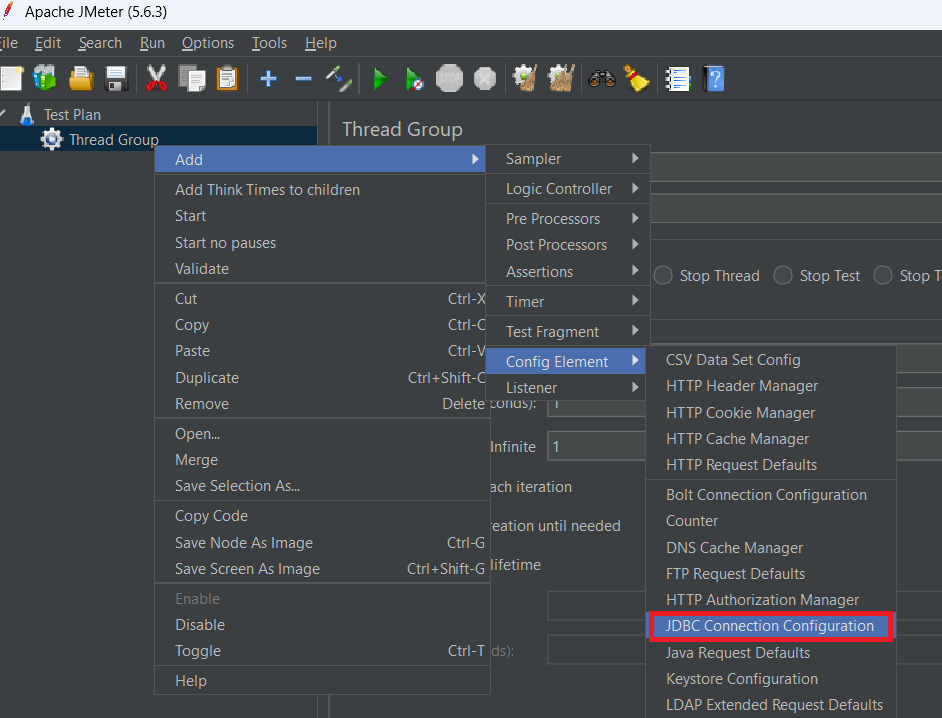Viewport: 942px width, 718px height.
Task: Select Thread Group in the tree
Action: click(x=114, y=139)
